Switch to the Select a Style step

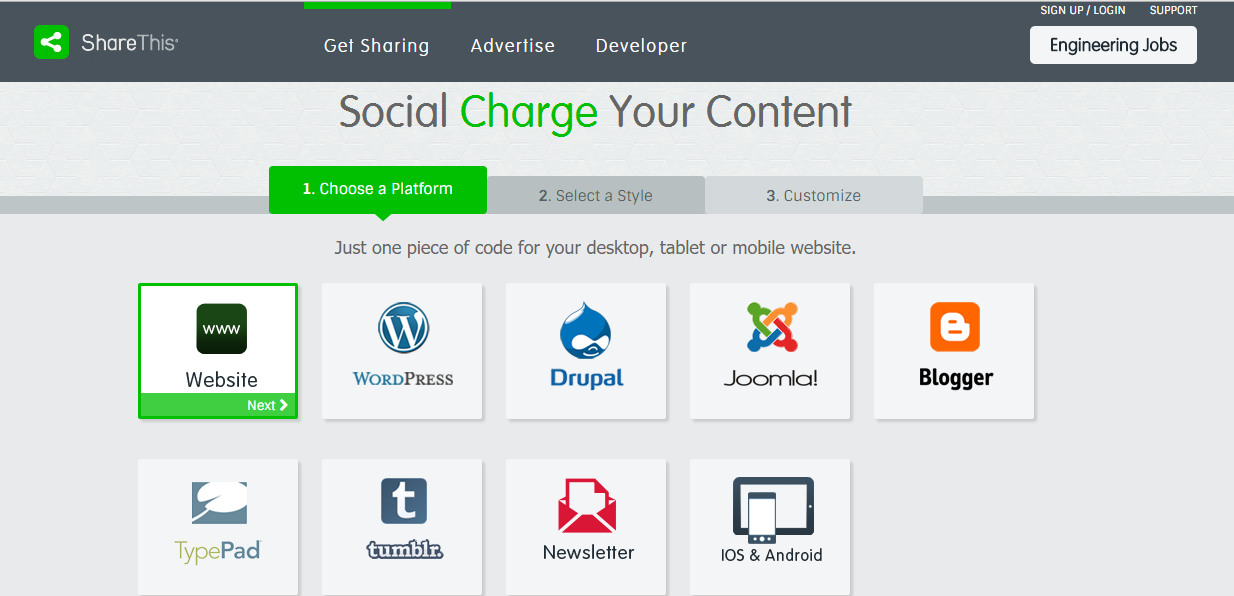[x=596, y=194]
